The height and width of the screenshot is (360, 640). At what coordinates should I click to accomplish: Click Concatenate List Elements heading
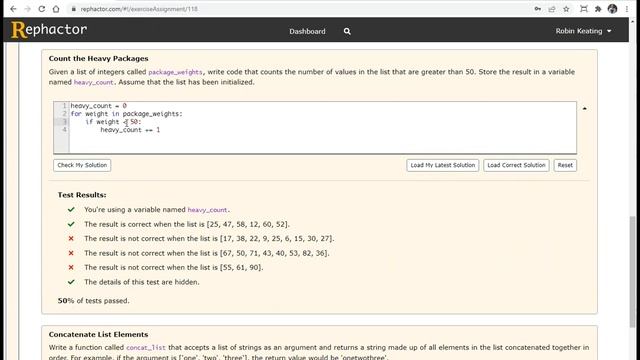[98, 334]
